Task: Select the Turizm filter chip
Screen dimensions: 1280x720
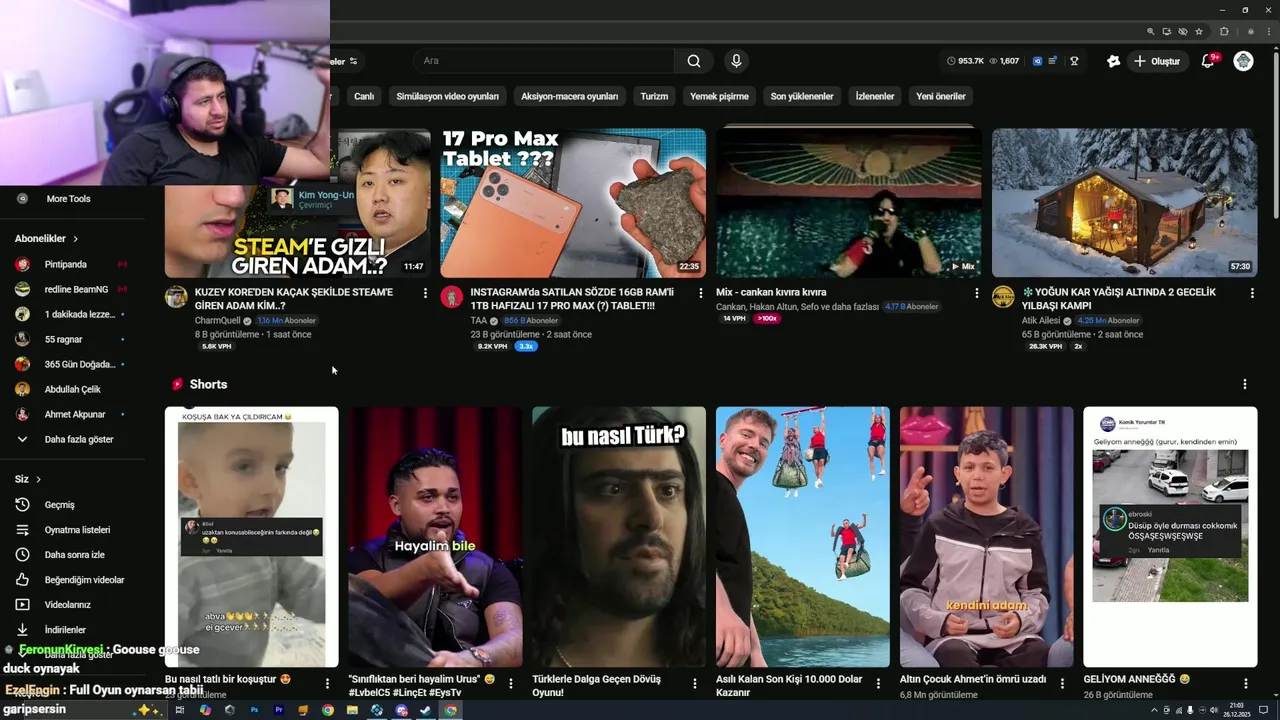Action: 654,96
